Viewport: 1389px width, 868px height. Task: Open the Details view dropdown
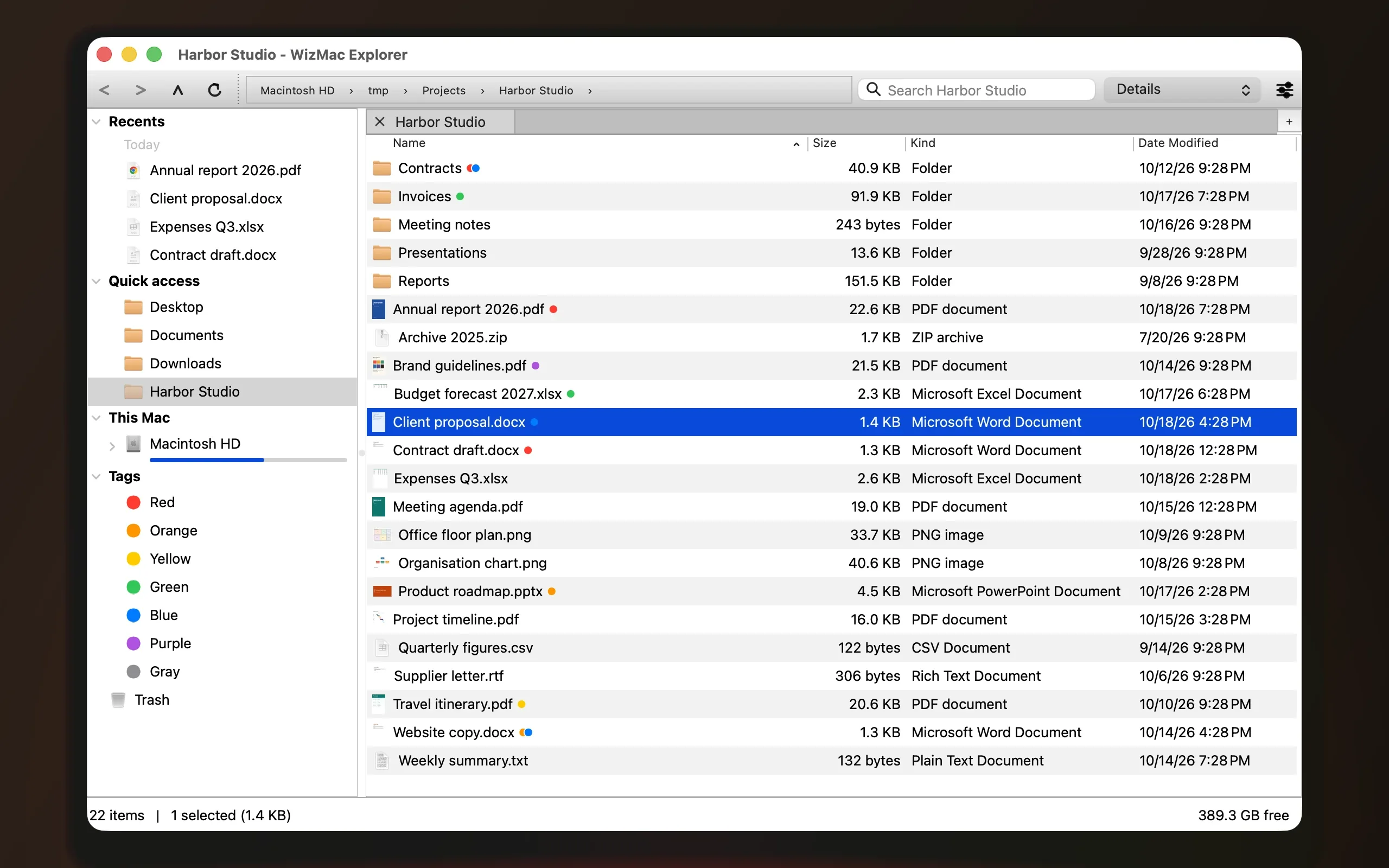[1182, 90]
